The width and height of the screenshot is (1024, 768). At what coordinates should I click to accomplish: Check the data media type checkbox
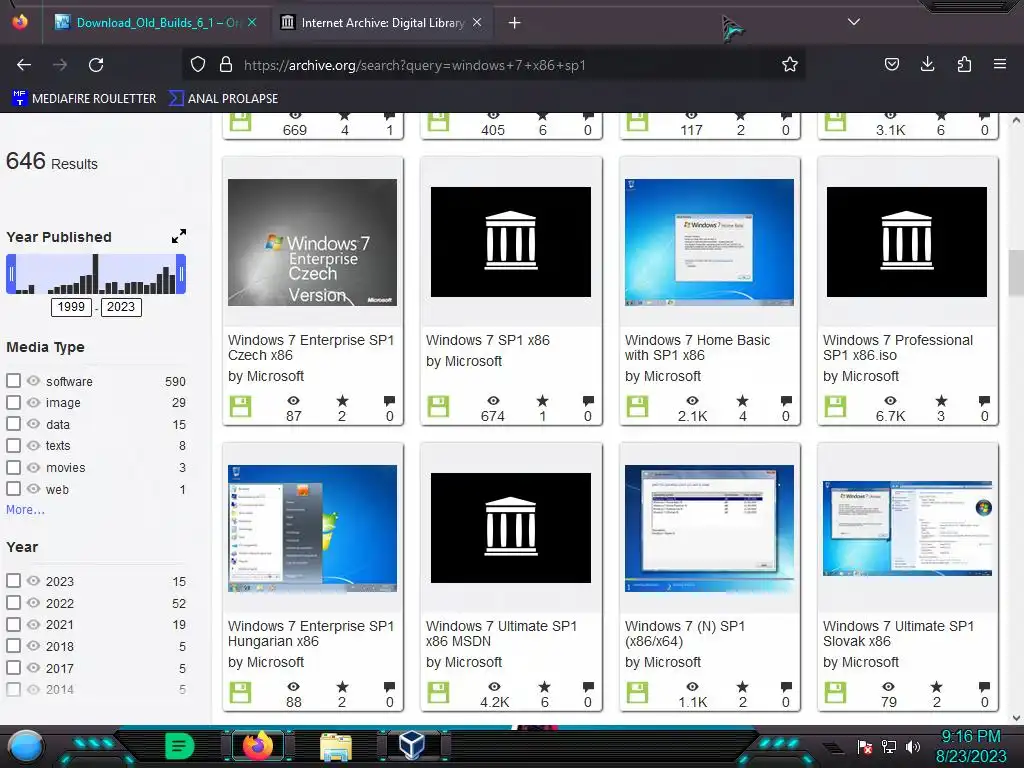(x=13, y=424)
